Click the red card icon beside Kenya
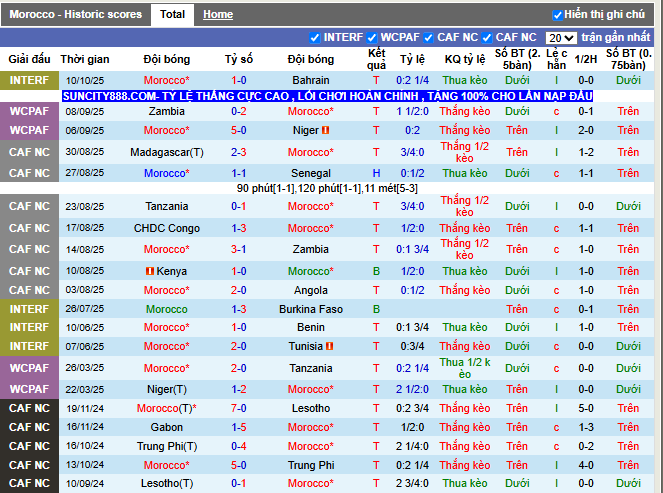The height and width of the screenshot is (493, 663). (150, 271)
